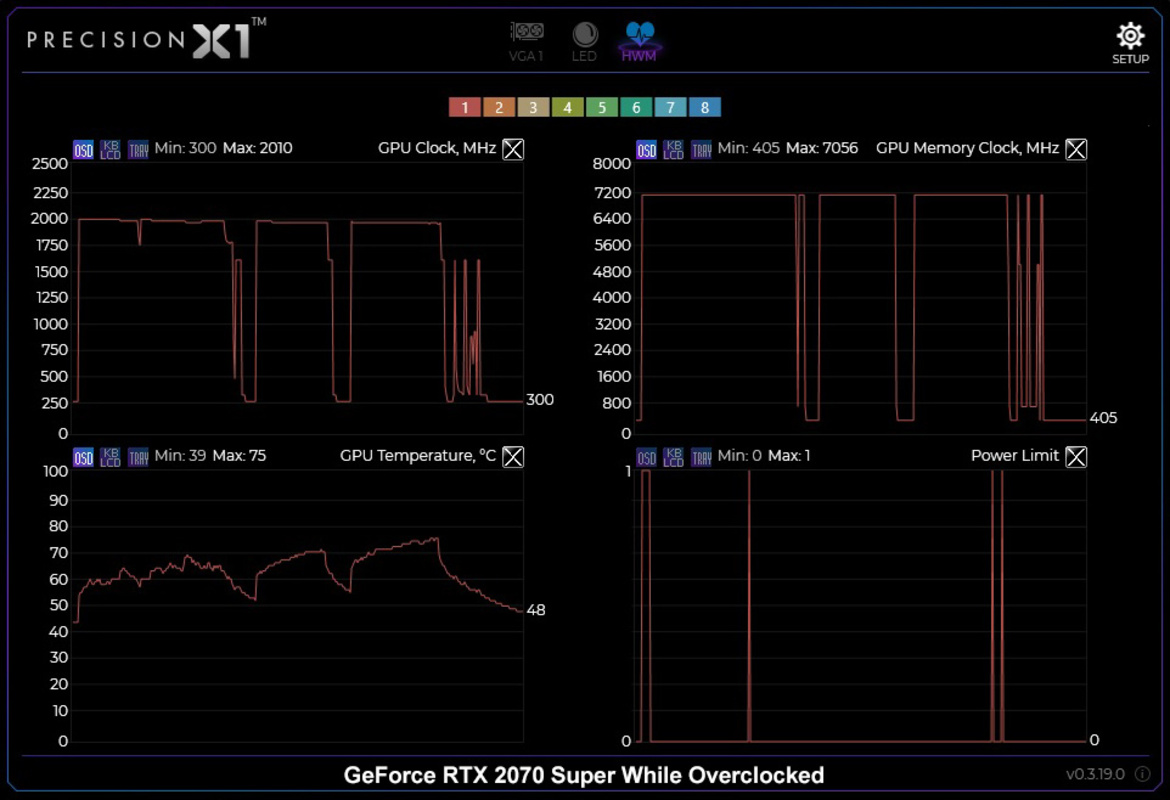Click the Power Limit title
Screen dimensions: 1170x800
[1015, 455]
